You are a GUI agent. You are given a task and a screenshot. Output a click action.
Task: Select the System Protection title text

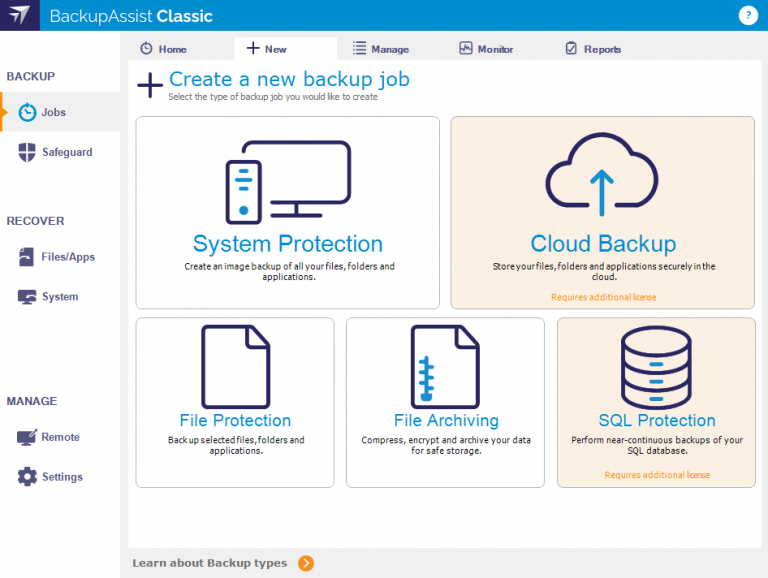click(x=287, y=244)
